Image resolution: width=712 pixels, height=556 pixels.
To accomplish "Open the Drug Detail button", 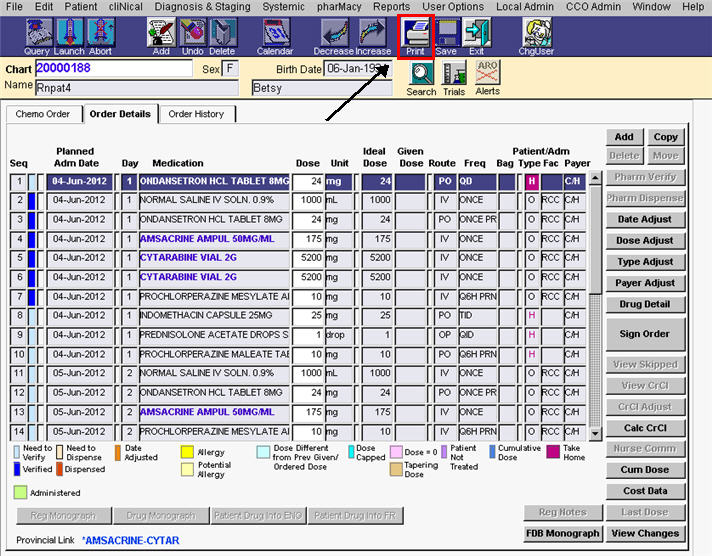I will click(645, 304).
